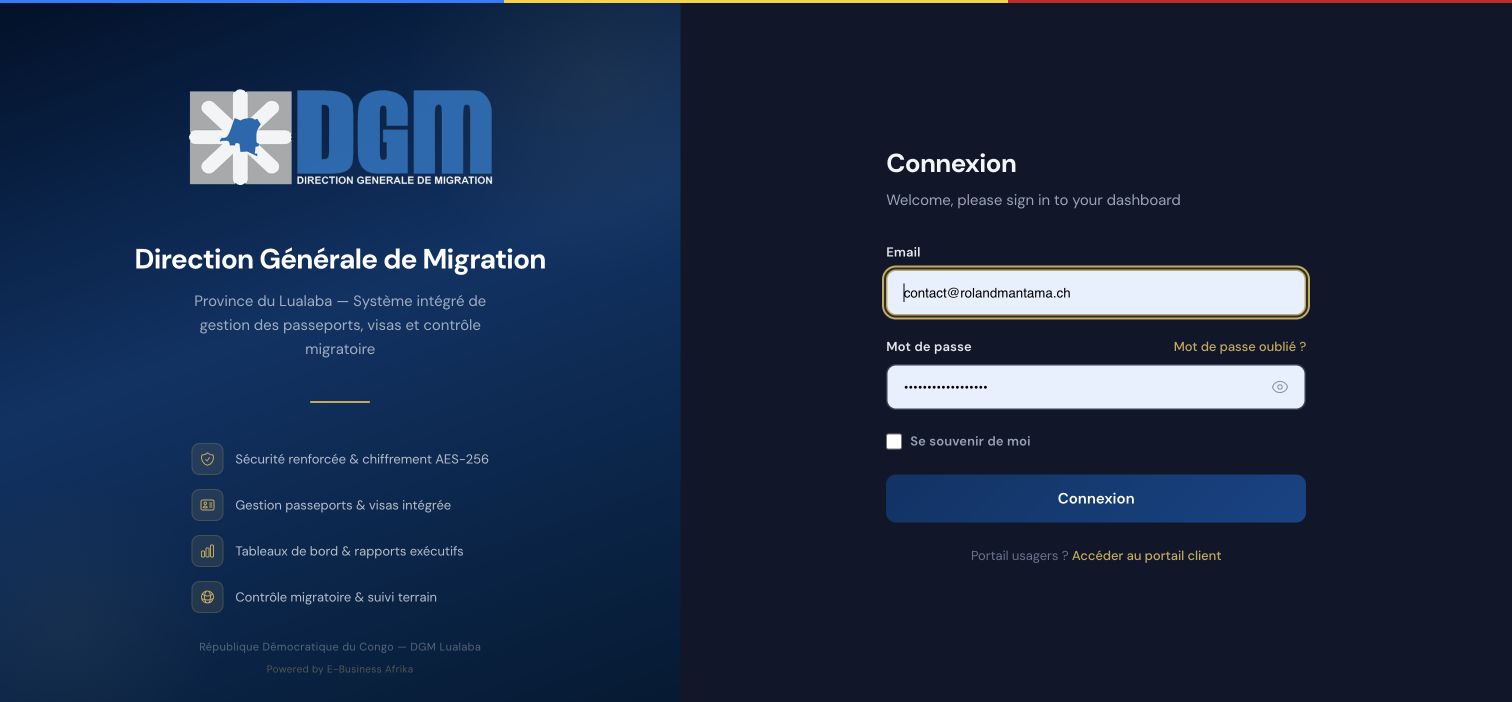The width and height of the screenshot is (1512, 702).
Task: Click the Connexion submit button
Action: tap(1096, 498)
